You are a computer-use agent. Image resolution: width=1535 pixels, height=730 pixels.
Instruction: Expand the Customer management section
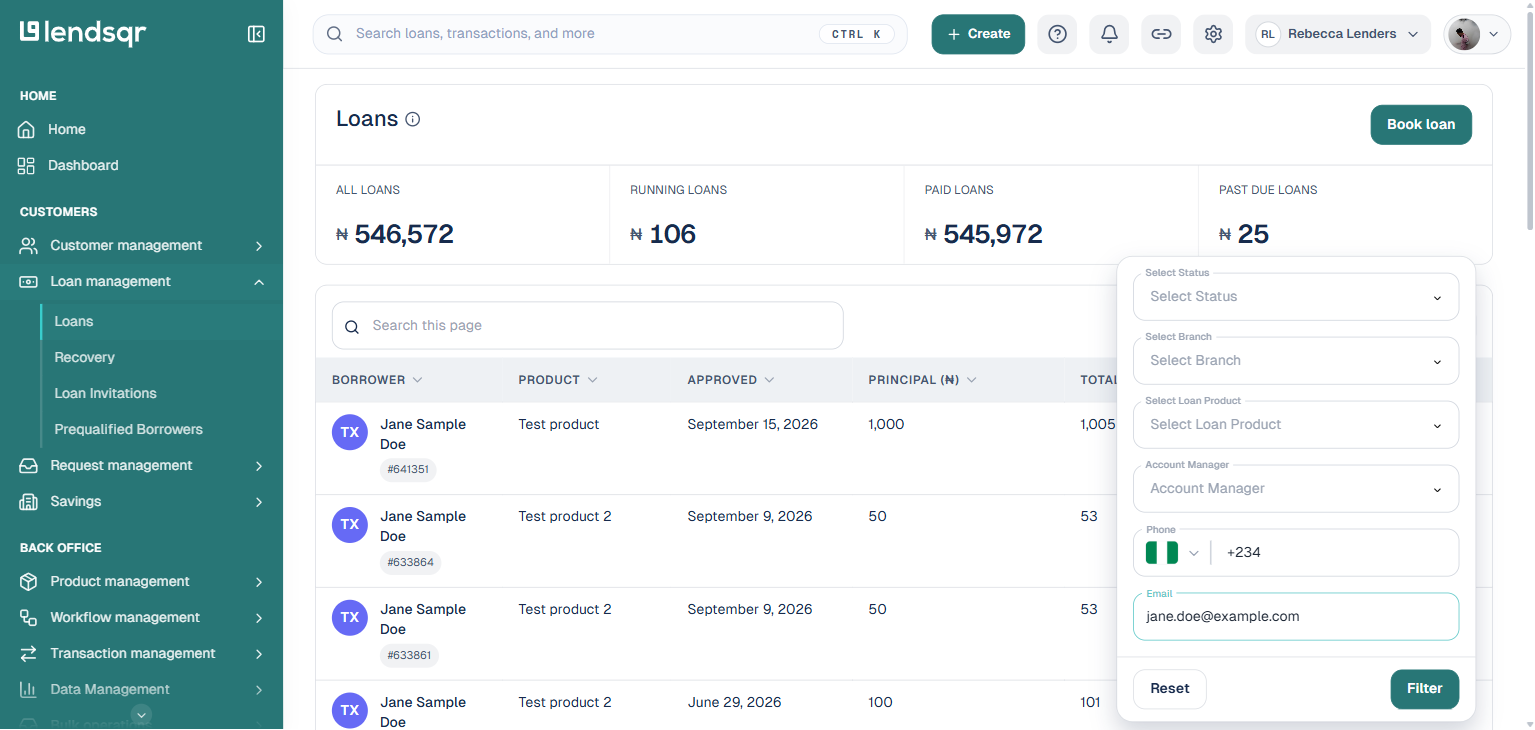(259, 246)
